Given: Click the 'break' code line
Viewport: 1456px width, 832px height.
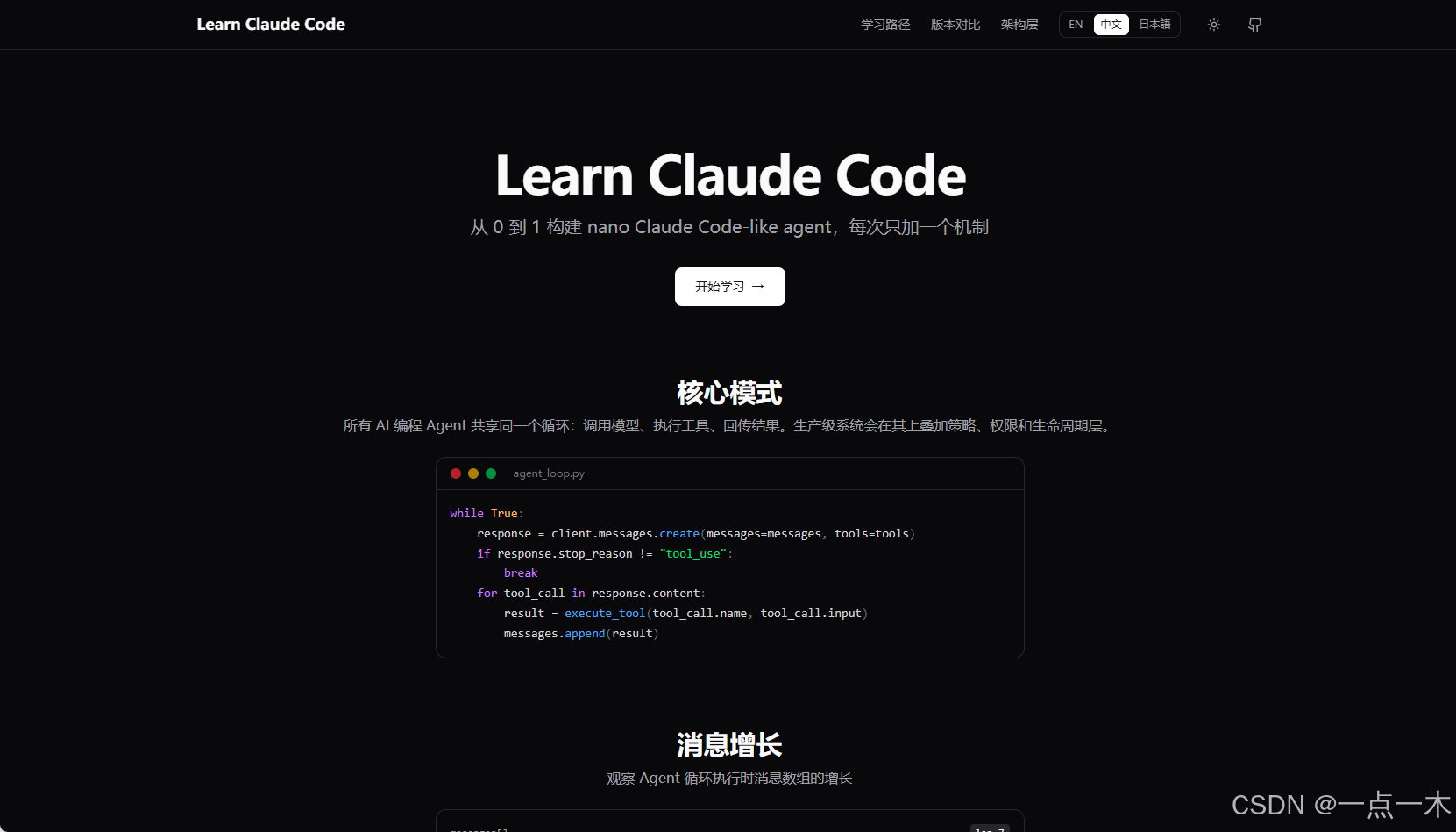Looking at the screenshot, I should click(521, 573).
